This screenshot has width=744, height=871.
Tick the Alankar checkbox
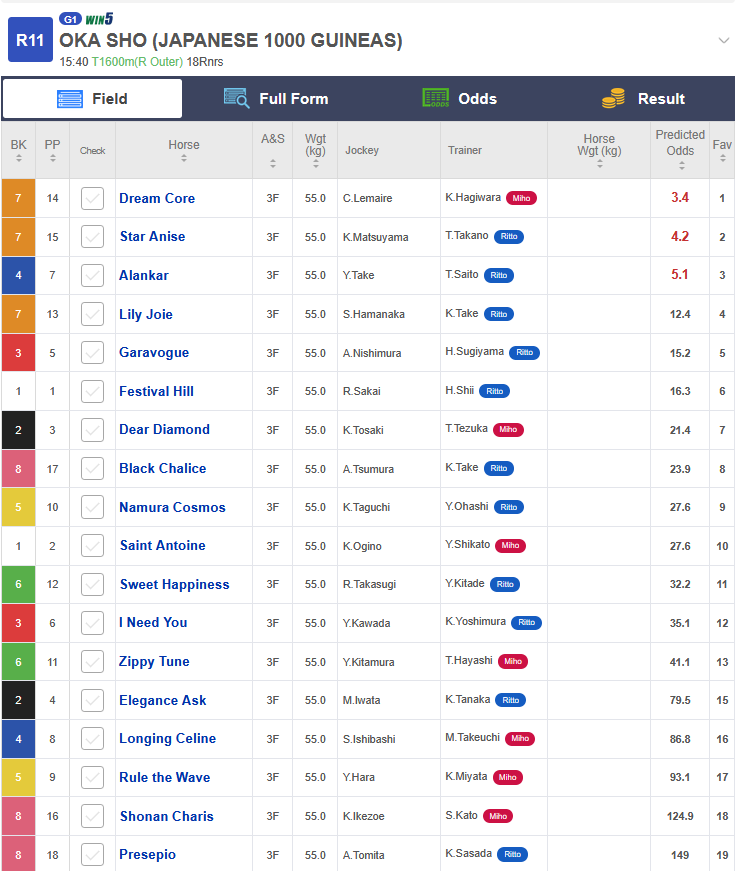pos(92,276)
